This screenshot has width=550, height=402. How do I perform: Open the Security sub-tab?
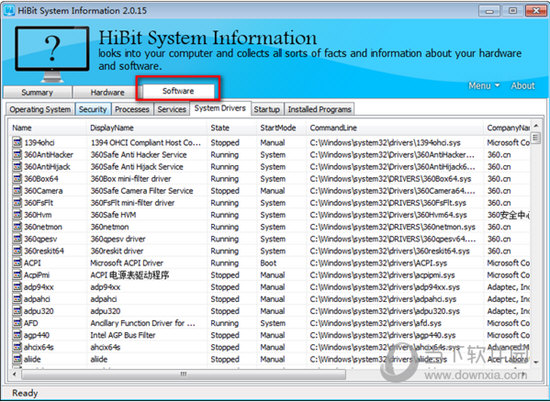(x=93, y=109)
